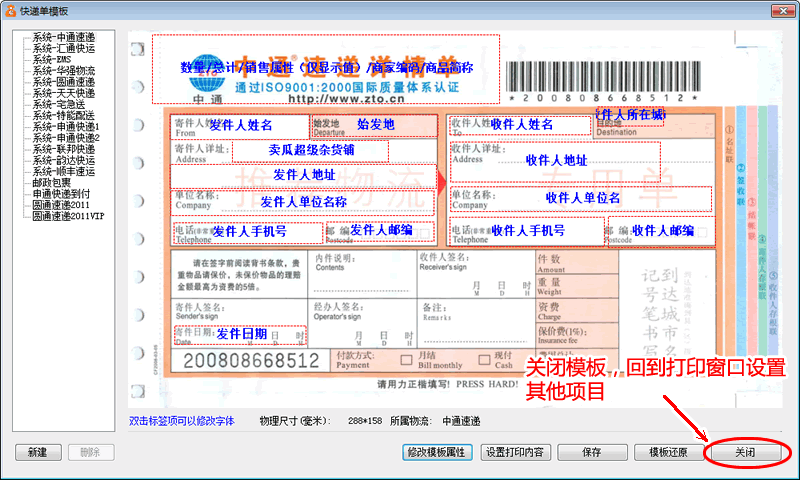Select 系统-EMS template

52,60
